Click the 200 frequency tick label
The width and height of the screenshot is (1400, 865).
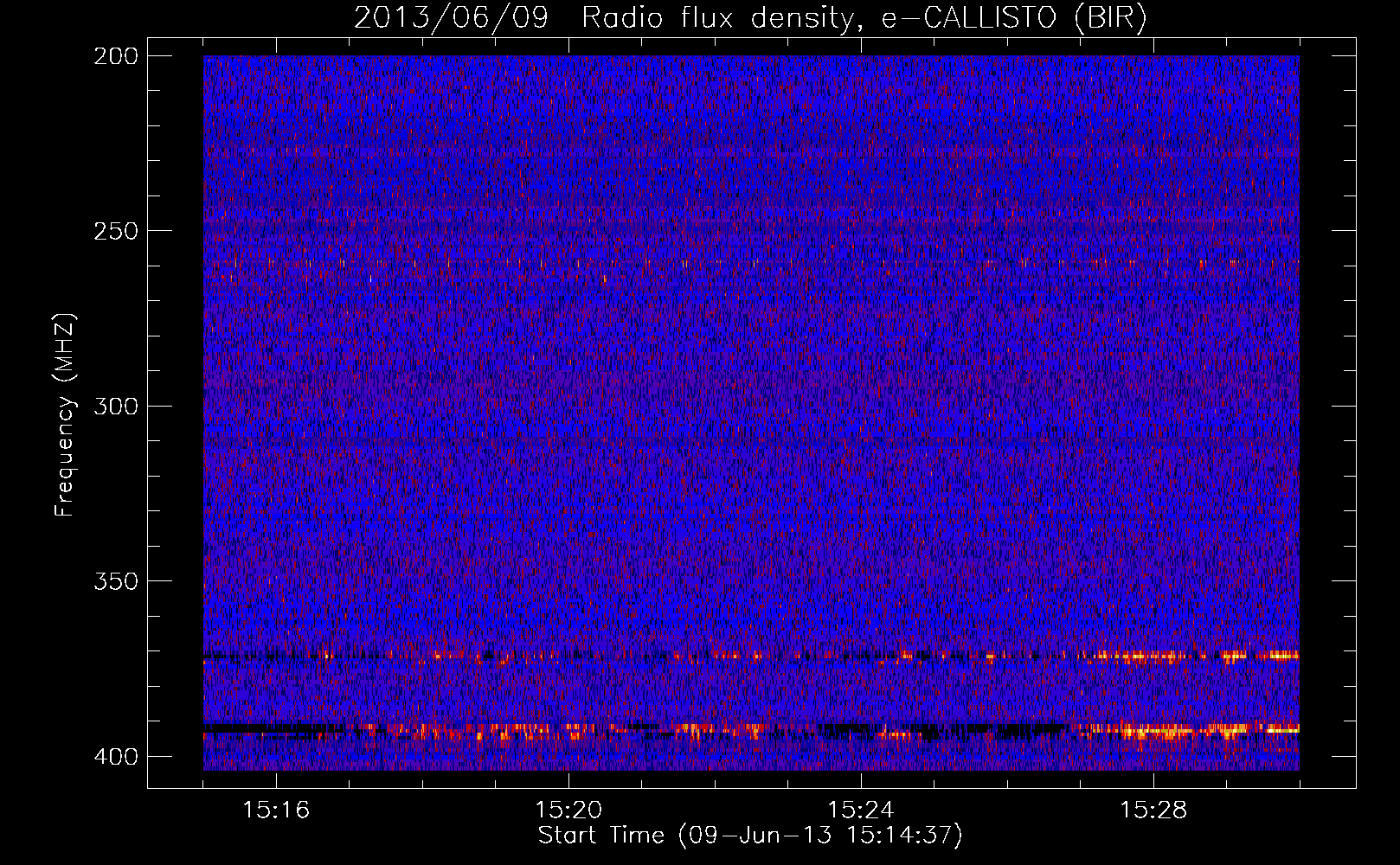point(116,56)
